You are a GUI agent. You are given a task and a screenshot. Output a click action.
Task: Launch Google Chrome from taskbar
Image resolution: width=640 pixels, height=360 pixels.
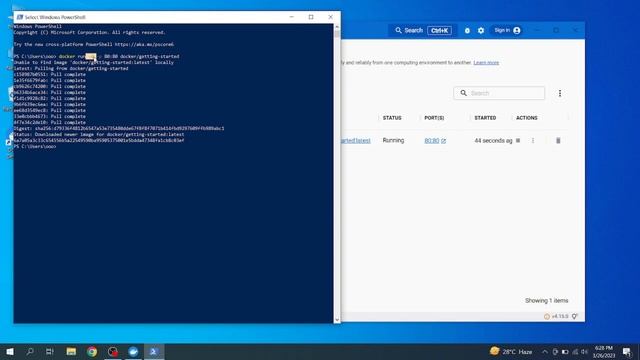(92, 351)
